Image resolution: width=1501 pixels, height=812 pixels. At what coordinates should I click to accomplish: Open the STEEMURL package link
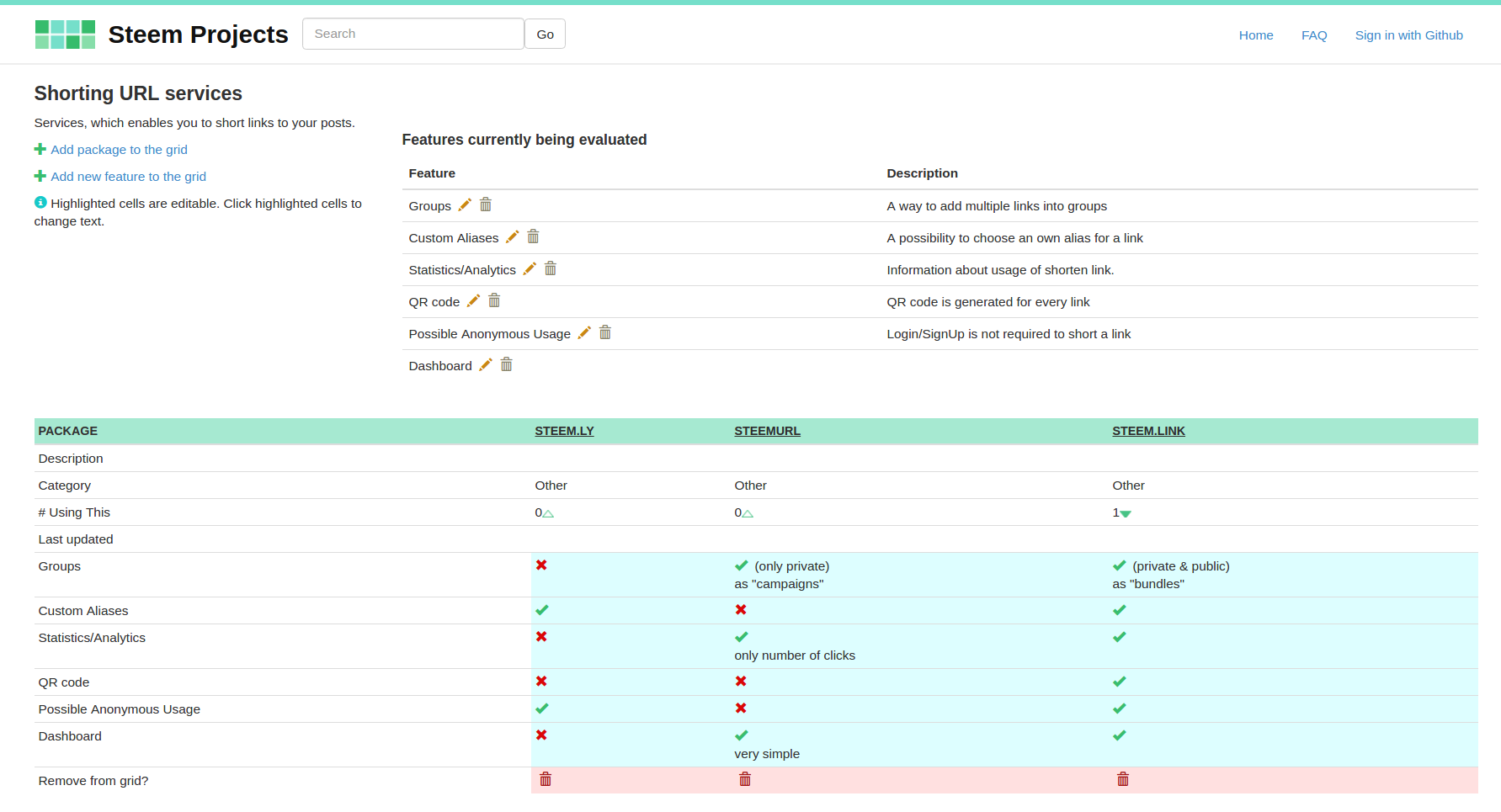click(x=768, y=431)
